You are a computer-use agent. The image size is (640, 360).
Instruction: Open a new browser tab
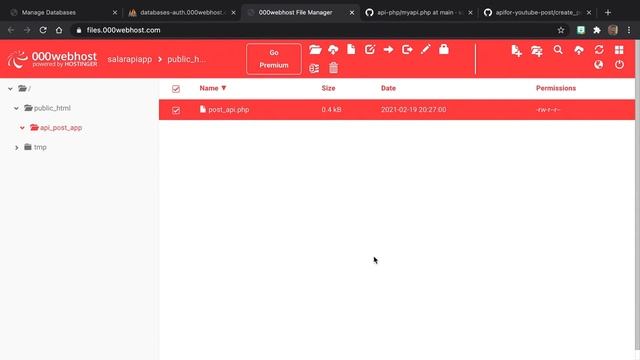(608, 13)
